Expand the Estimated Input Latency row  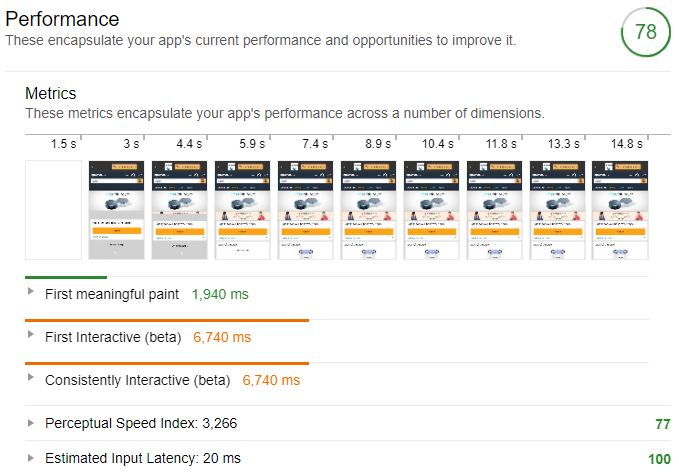(x=32, y=458)
